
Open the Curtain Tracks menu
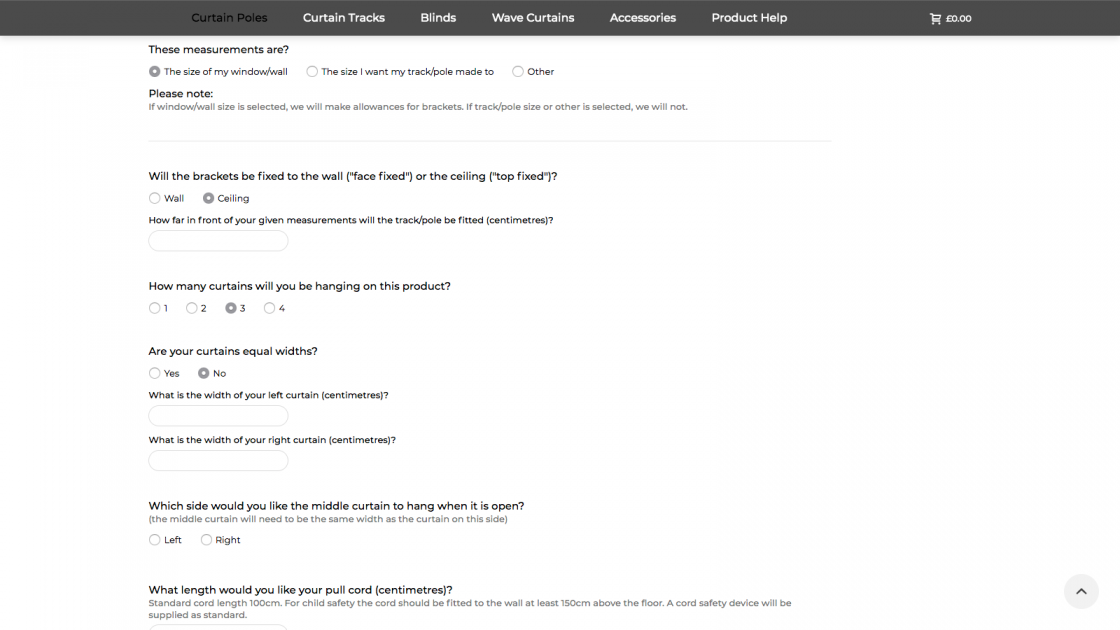[344, 18]
